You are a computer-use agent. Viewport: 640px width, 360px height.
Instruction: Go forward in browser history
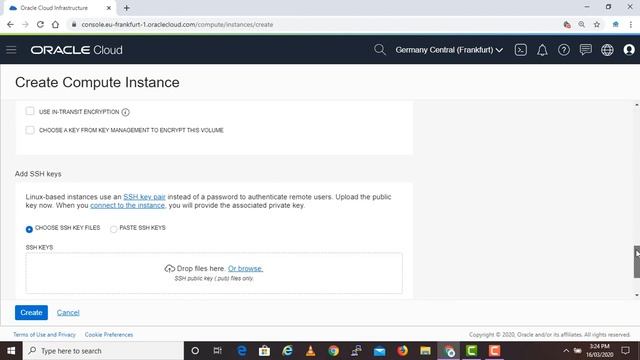[25, 24]
